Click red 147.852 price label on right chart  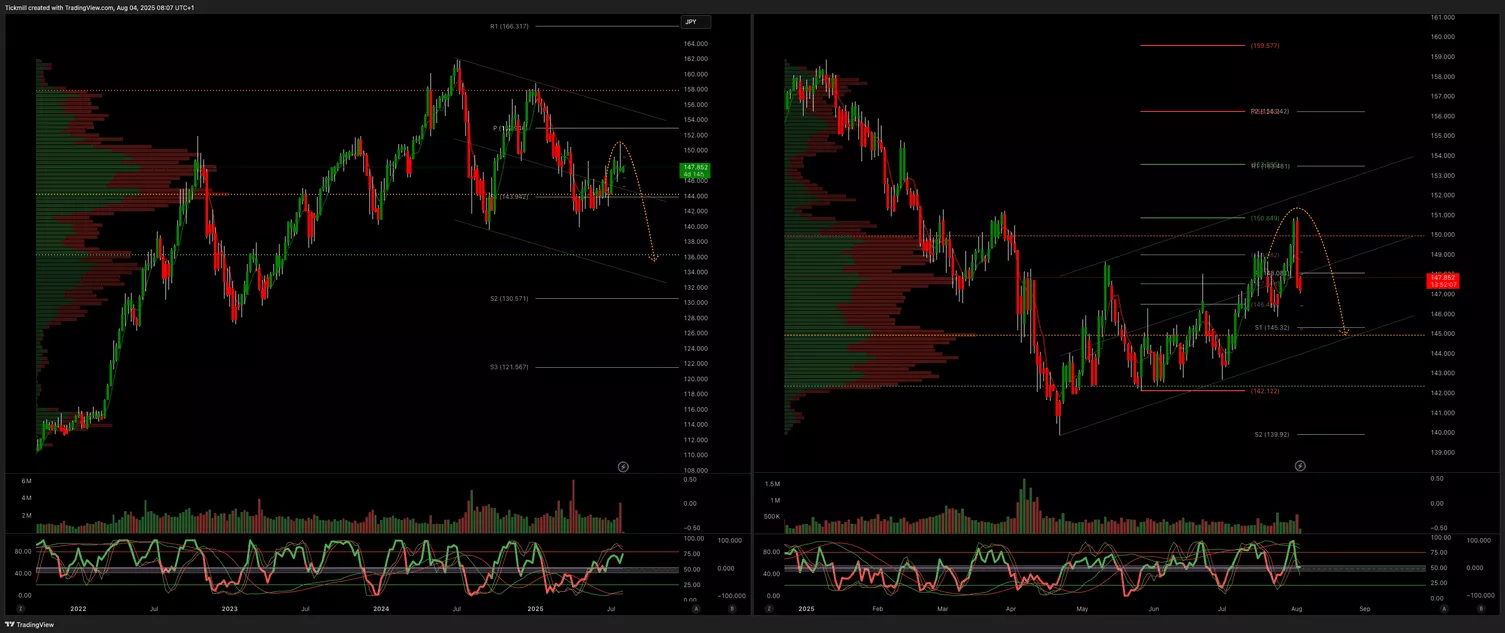click(x=1444, y=281)
